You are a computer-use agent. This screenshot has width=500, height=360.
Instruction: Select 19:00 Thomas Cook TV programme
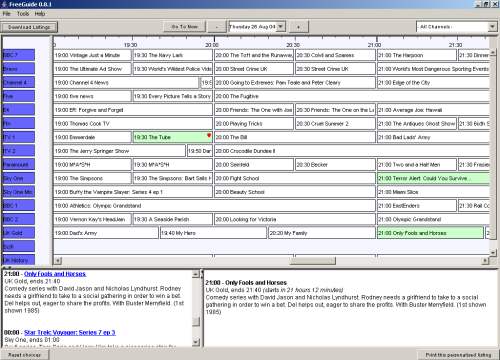(x=133, y=123)
